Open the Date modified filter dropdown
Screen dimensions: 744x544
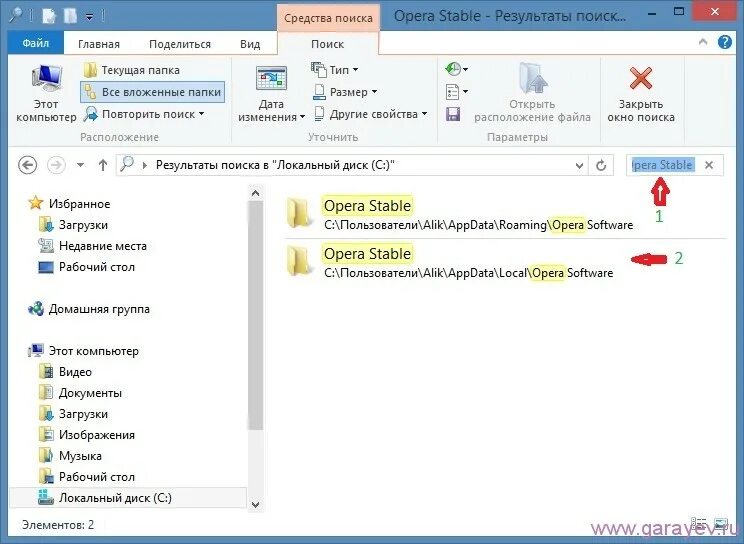[271, 94]
